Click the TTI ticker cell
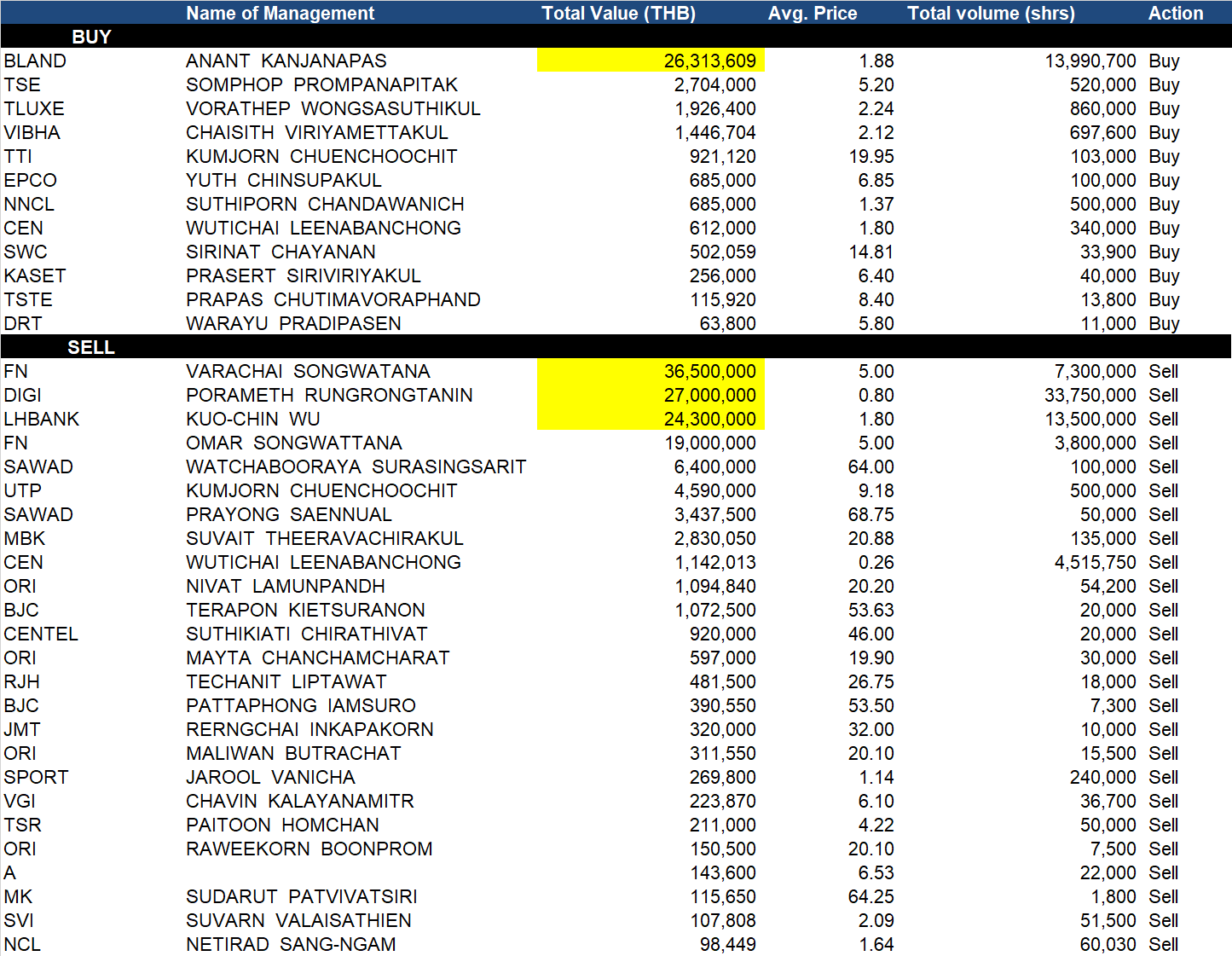Screen dimensions: 1232x956 (18, 156)
